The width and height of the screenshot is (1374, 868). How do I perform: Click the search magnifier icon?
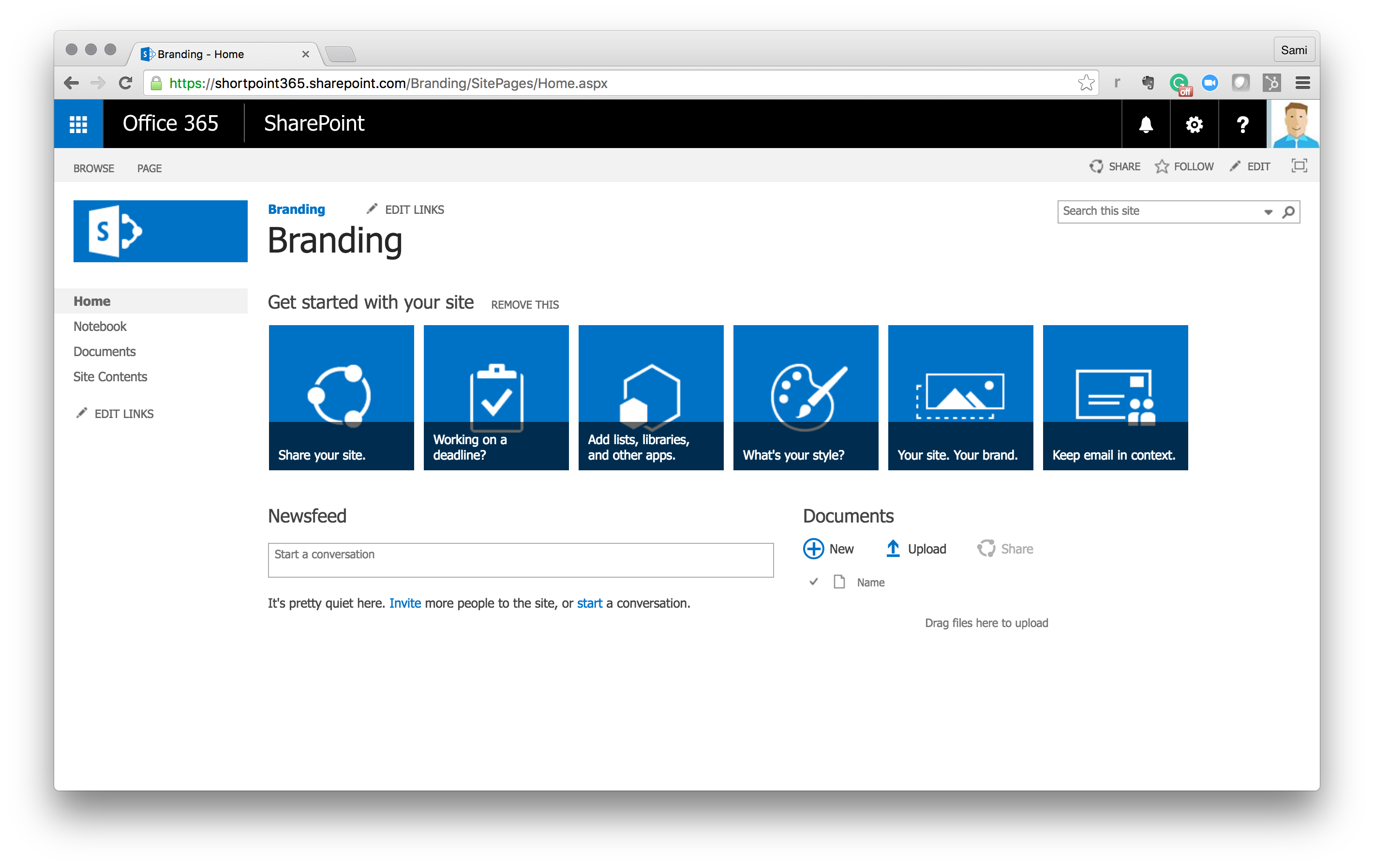[x=1288, y=212]
